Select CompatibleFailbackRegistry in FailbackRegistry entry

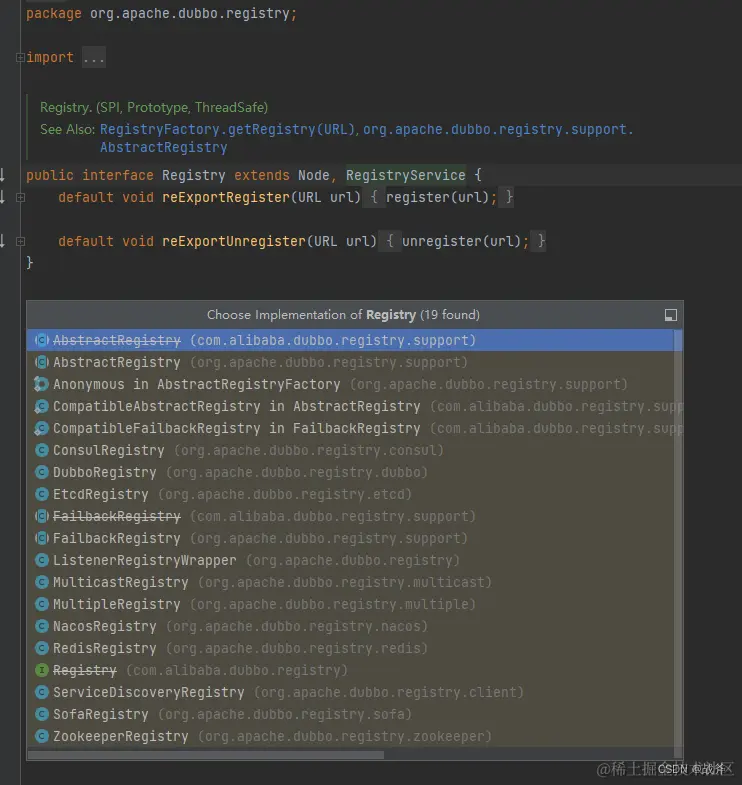pyautogui.click(x=350, y=428)
